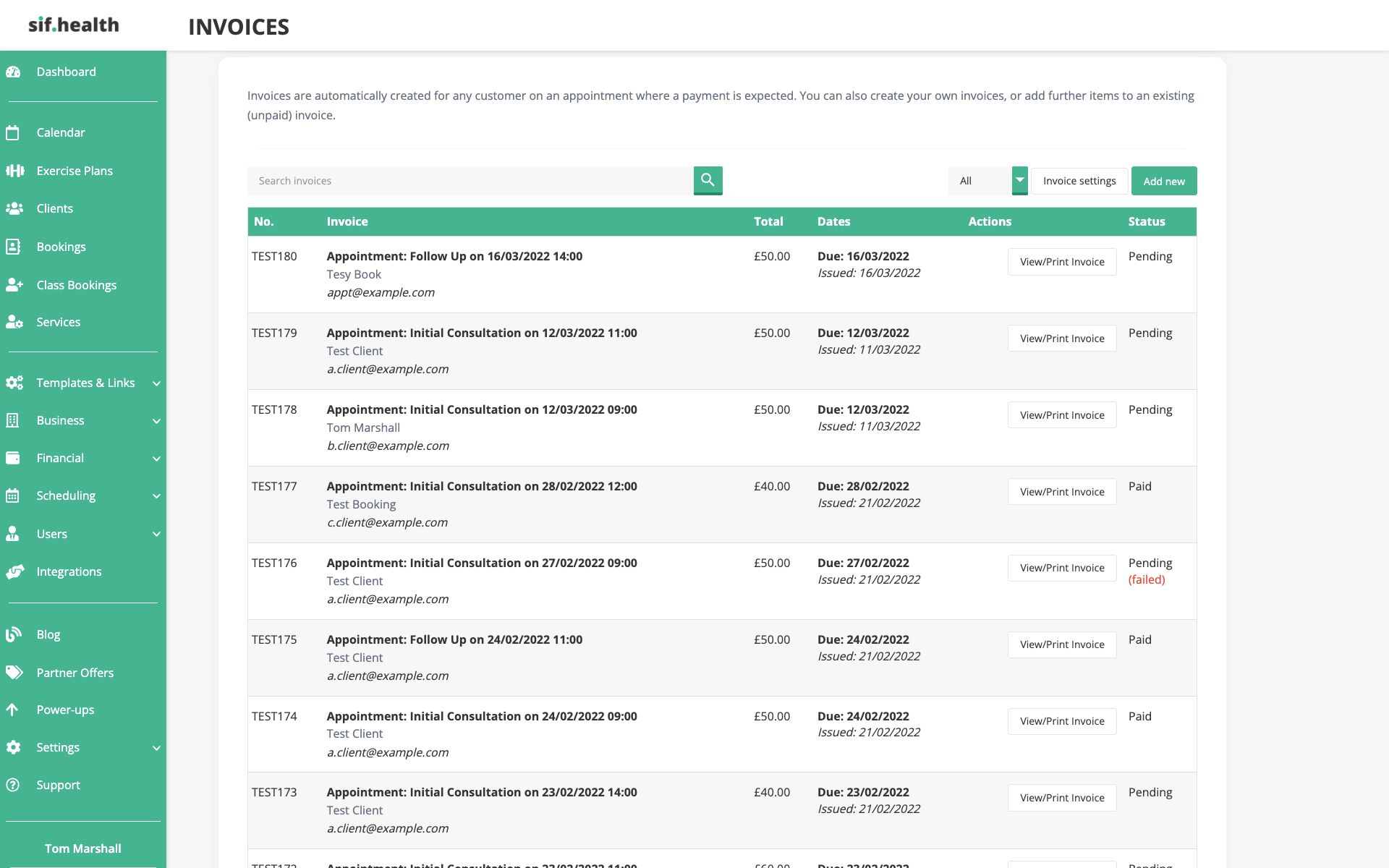Click the Total column header
The width and height of the screenshot is (1389, 868).
point(768,221)
